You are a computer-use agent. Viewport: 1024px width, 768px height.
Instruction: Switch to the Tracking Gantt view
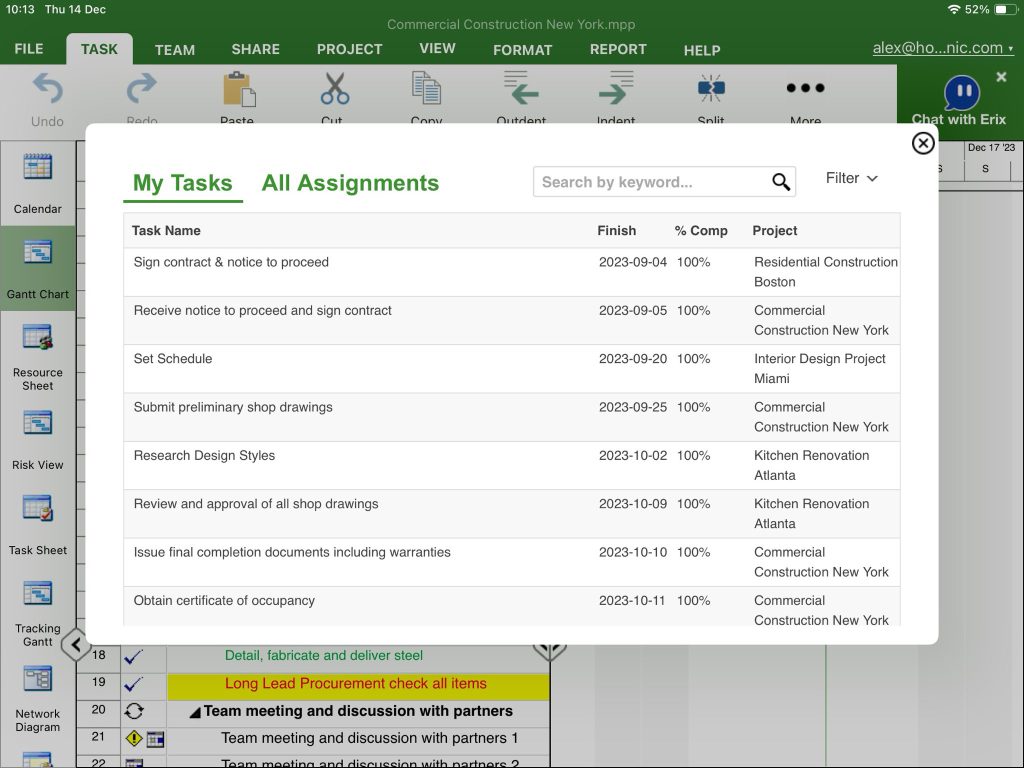pyautogui.click(x=37, y=605)
